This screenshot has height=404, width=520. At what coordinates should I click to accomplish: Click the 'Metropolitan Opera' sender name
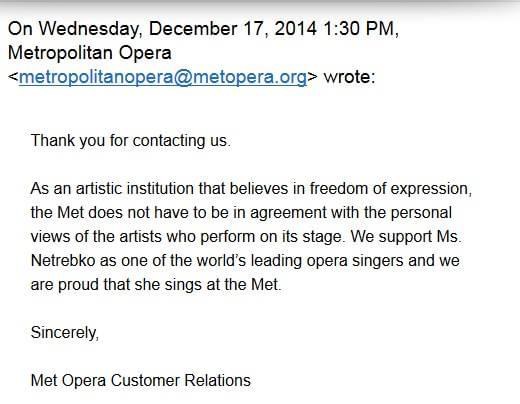click(90, 53)
